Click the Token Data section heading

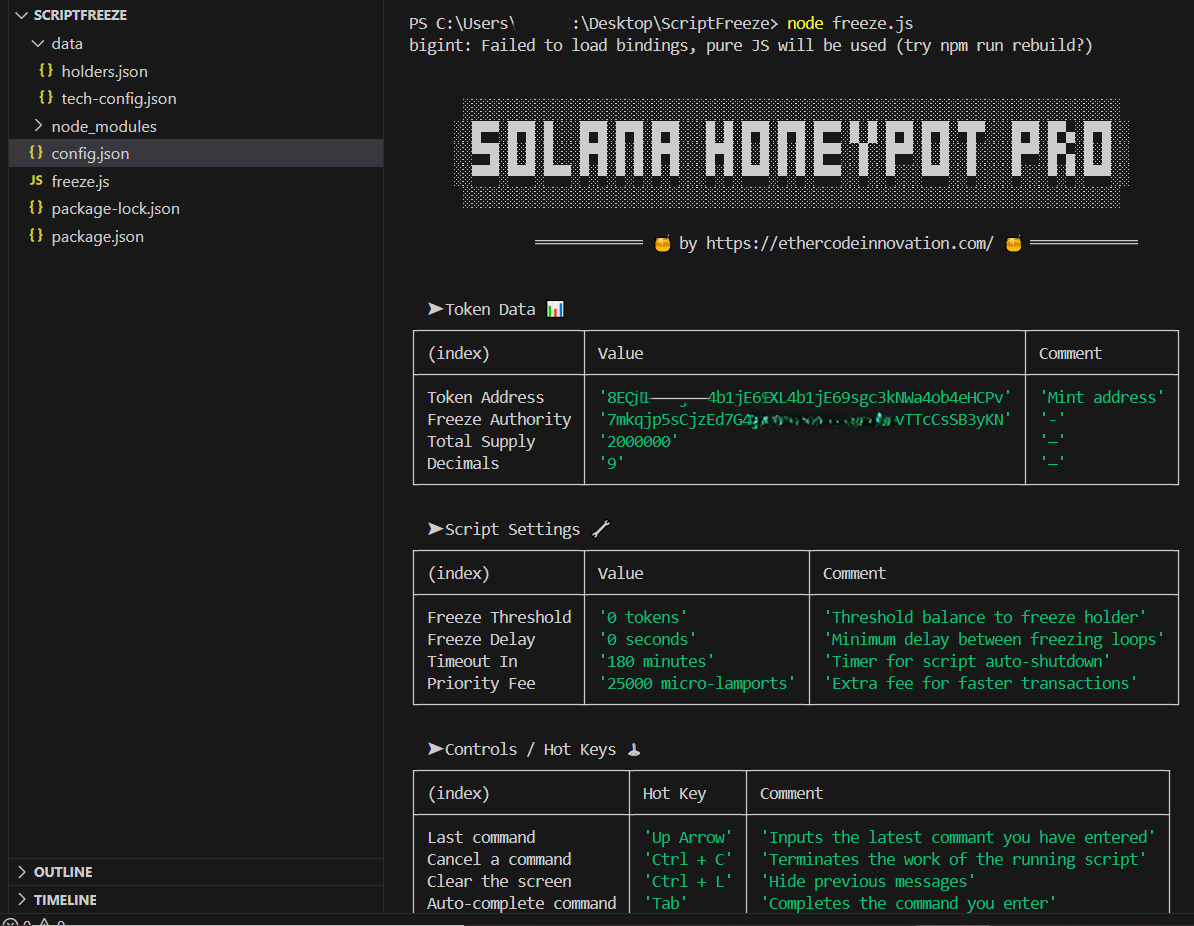click(495, 309)
